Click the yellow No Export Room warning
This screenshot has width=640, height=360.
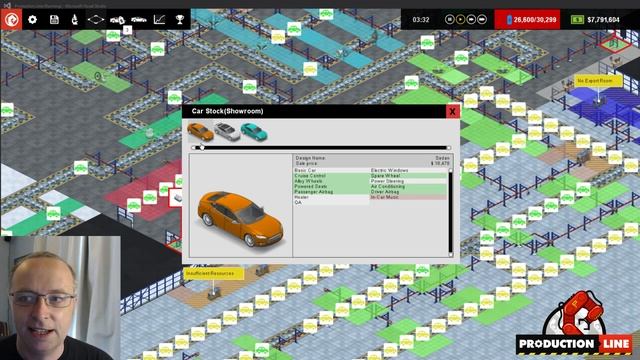(x=598, y=81)
